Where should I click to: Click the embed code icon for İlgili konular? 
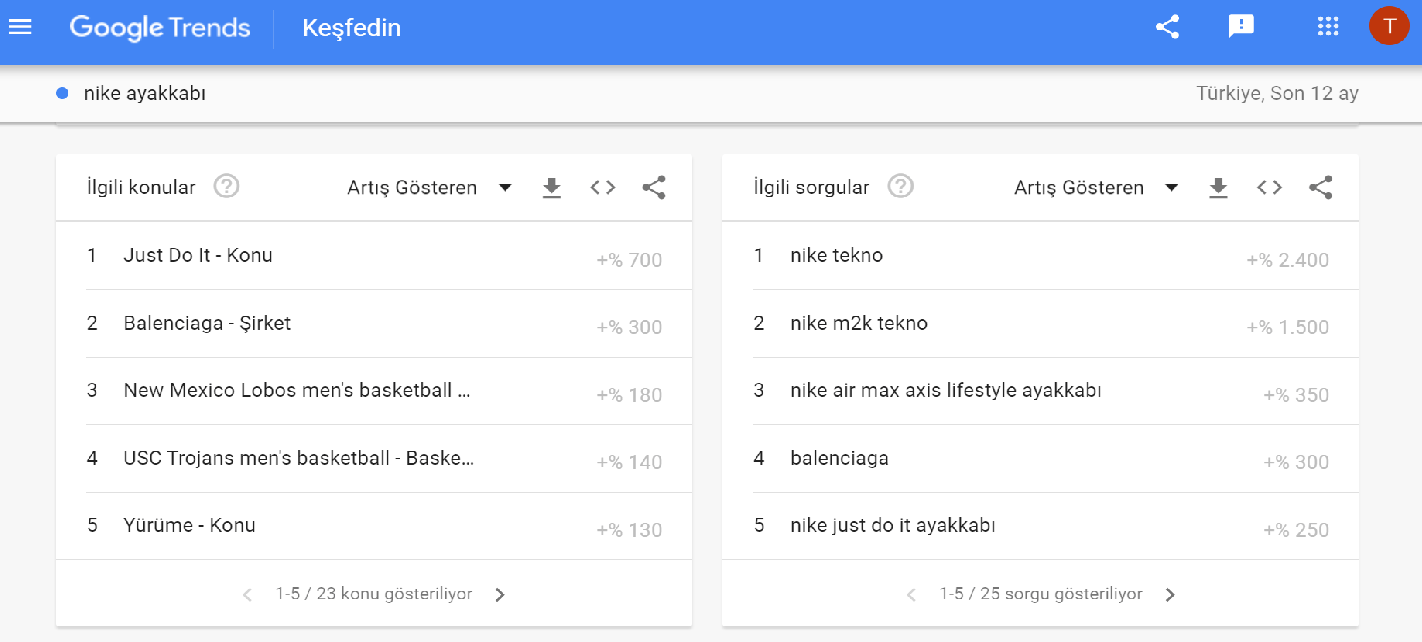(x=602, y=187)
